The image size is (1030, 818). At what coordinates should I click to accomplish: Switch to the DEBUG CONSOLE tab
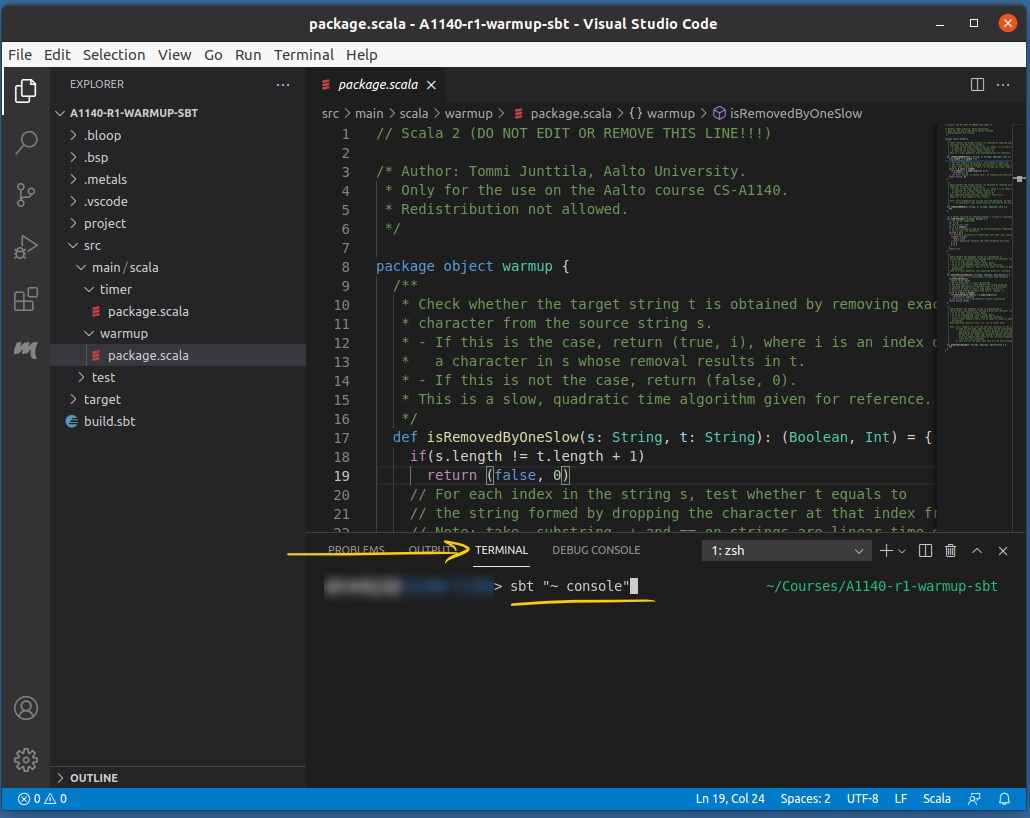[x=596, y=550]
